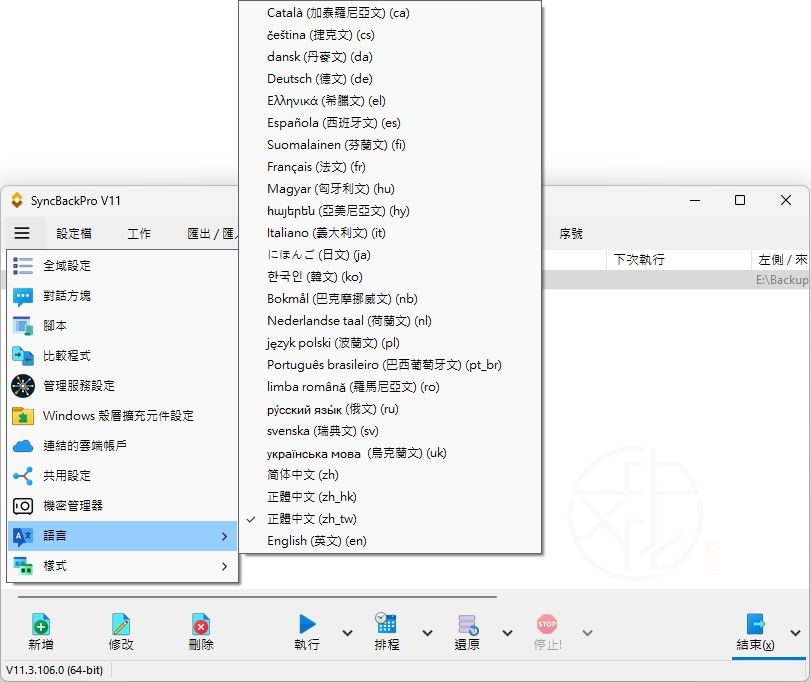Screen dimensions: 811x682
Task: Click the 下次執行 column header
Action: (x=638, y=259)
